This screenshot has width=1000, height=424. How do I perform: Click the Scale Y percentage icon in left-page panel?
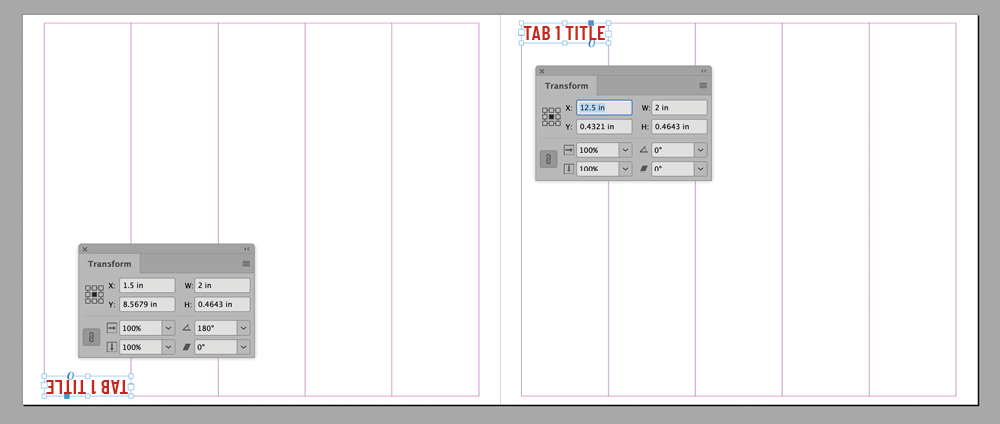pos(112,347)
